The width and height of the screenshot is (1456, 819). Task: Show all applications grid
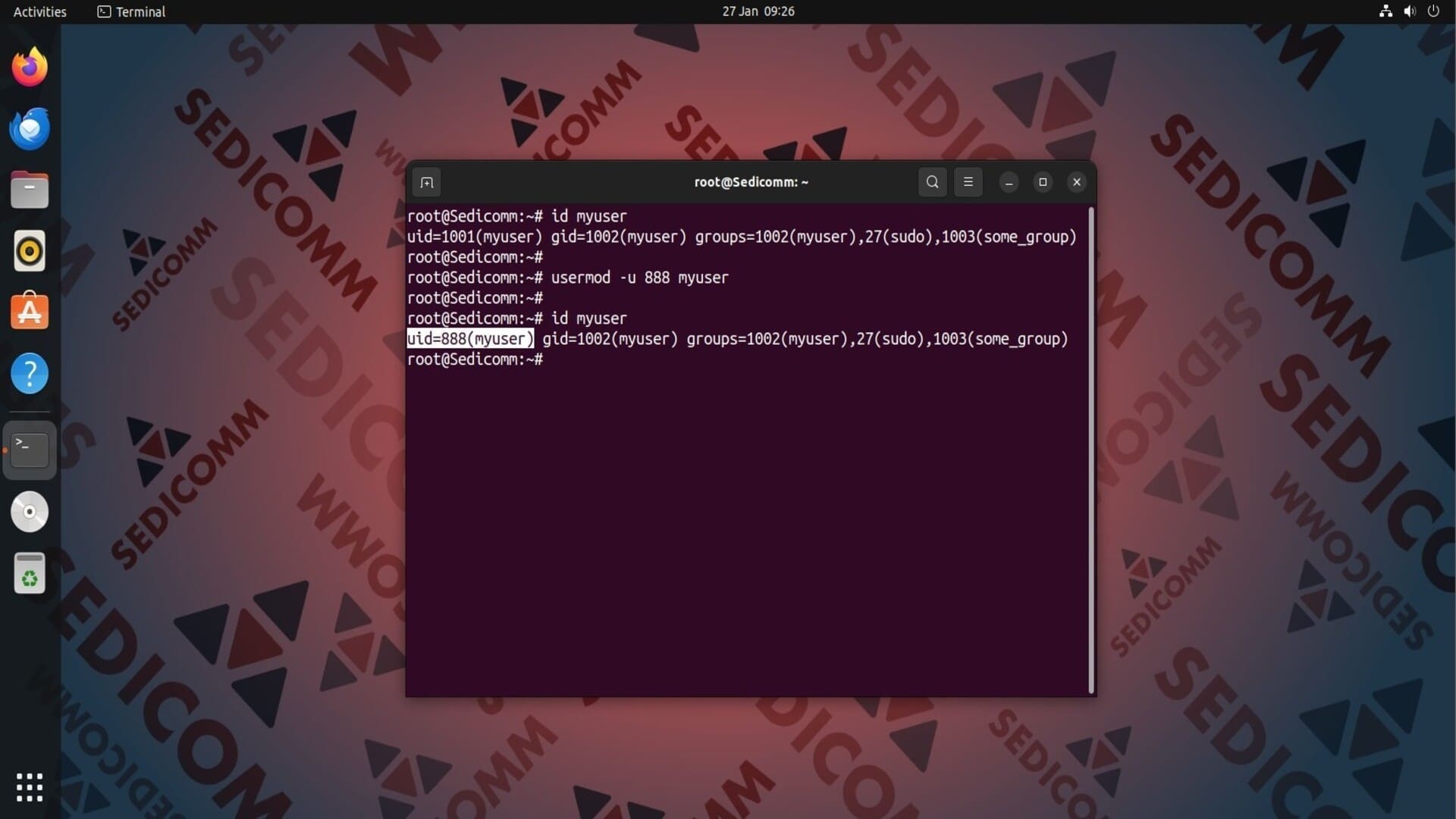(30, 787)
